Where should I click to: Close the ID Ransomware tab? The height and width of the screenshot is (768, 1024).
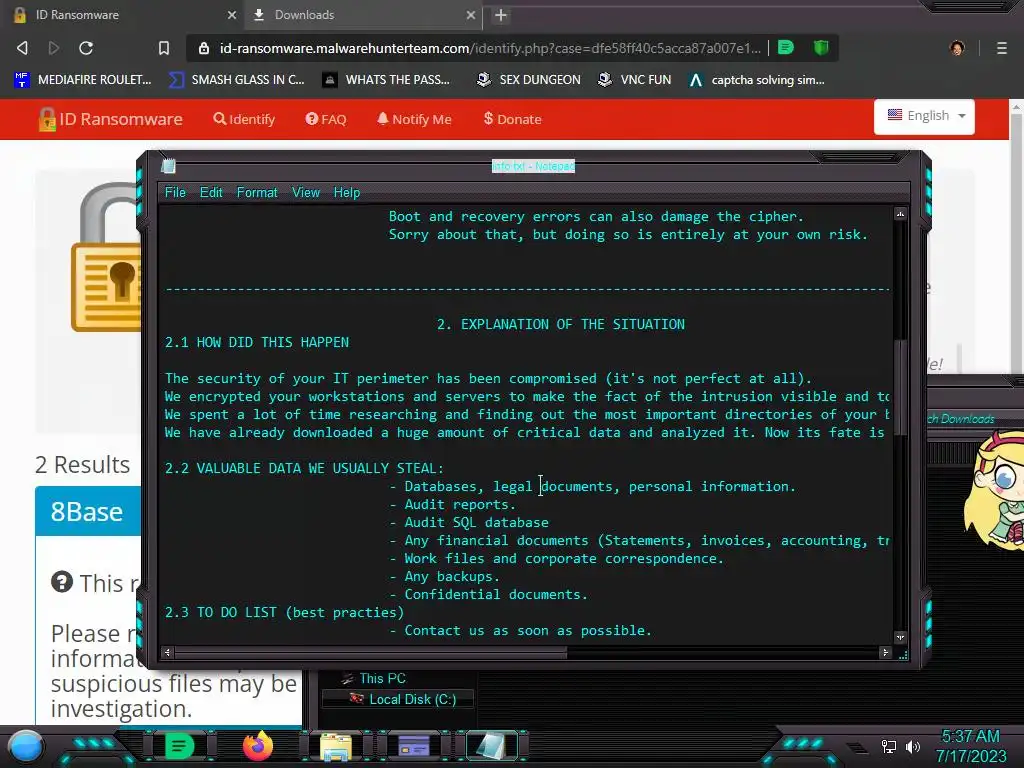pos(232,15)
